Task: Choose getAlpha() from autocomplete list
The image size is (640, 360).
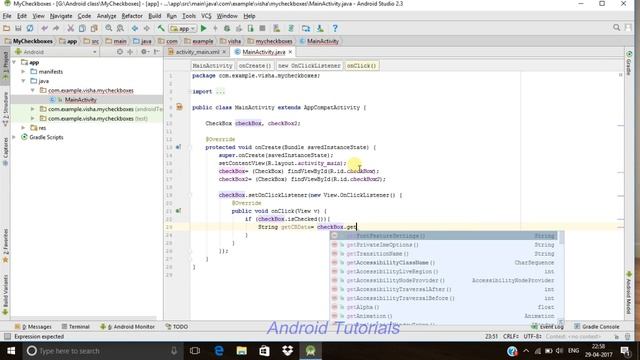Action: [445, 307]
